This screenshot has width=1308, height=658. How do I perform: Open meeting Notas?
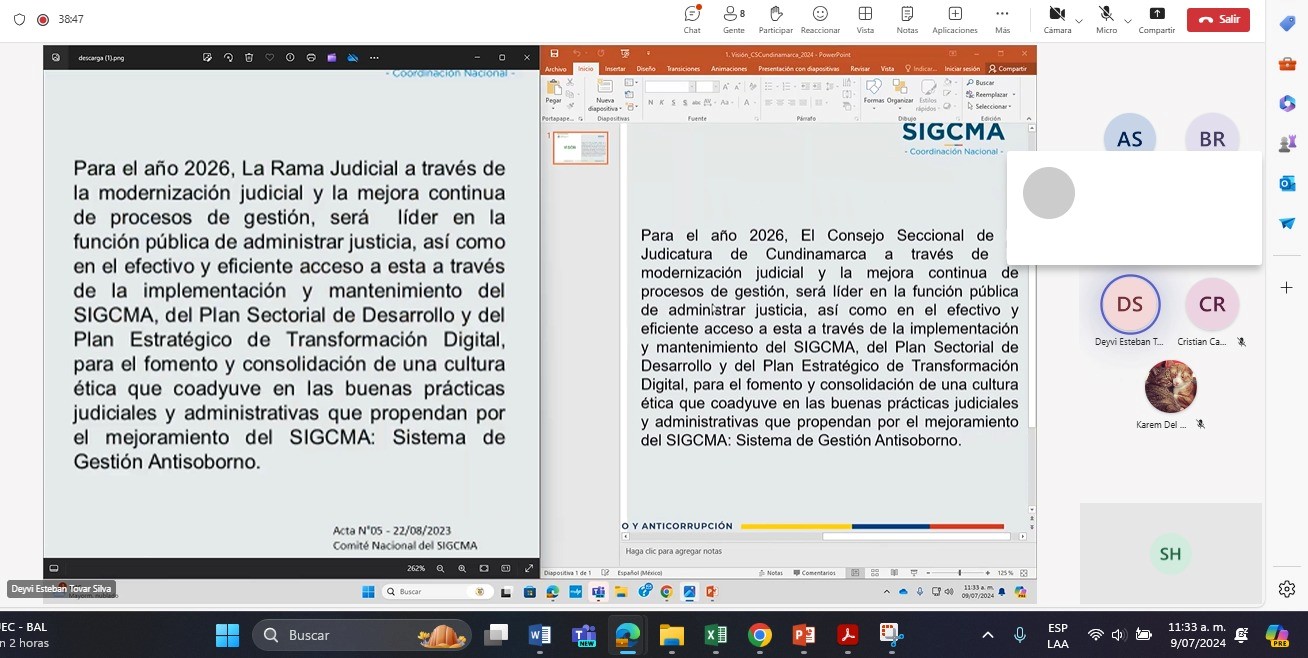tap(907, 20)
